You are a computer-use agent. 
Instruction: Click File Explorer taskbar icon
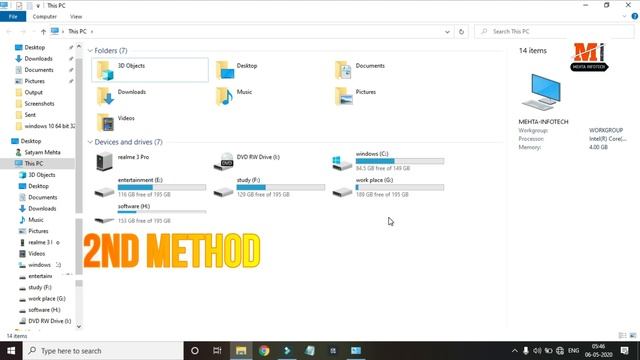(241, 351)
